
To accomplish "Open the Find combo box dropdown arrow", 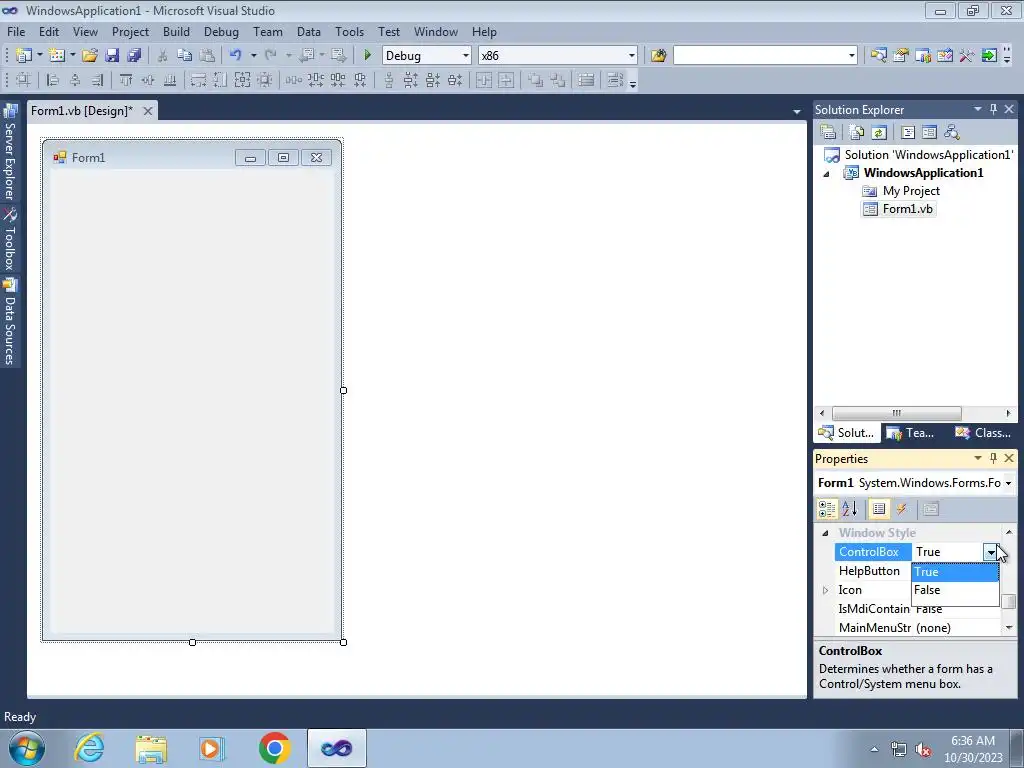I will (x=852, y=56).
